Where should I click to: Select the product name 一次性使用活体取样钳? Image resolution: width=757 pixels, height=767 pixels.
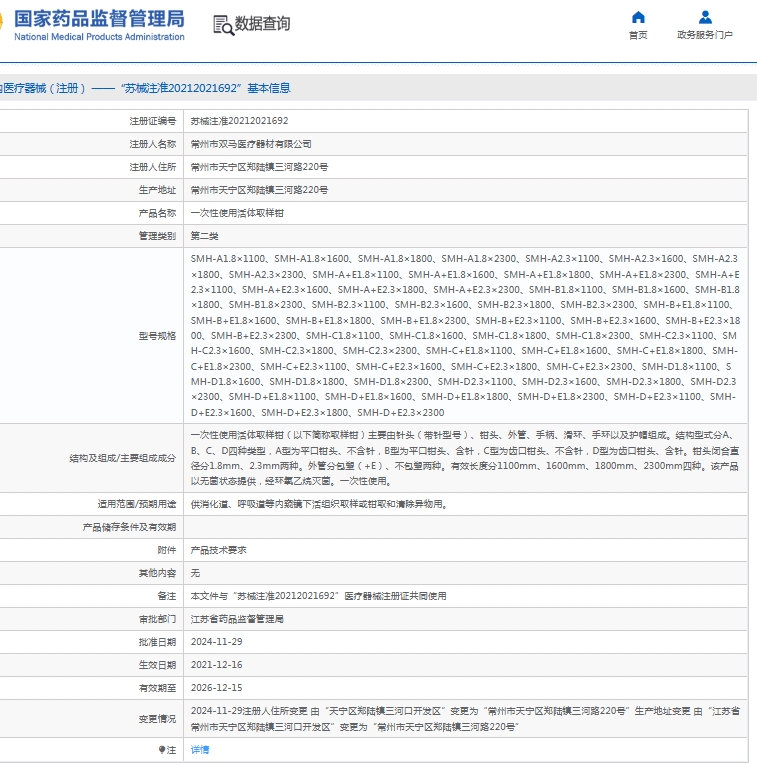coord(237,213)
